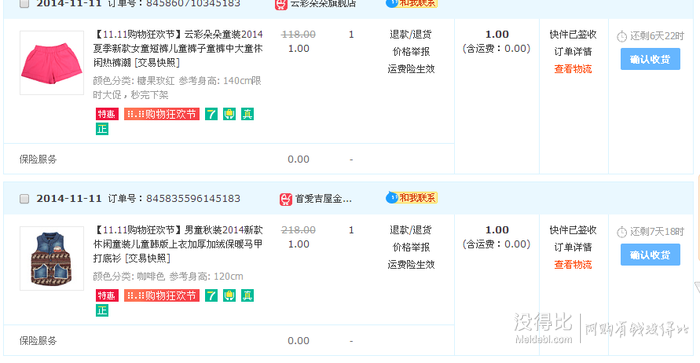The image size is (700, 363).
Task: Click the clock icon next to 还剩7天18时
Action: 622,232
